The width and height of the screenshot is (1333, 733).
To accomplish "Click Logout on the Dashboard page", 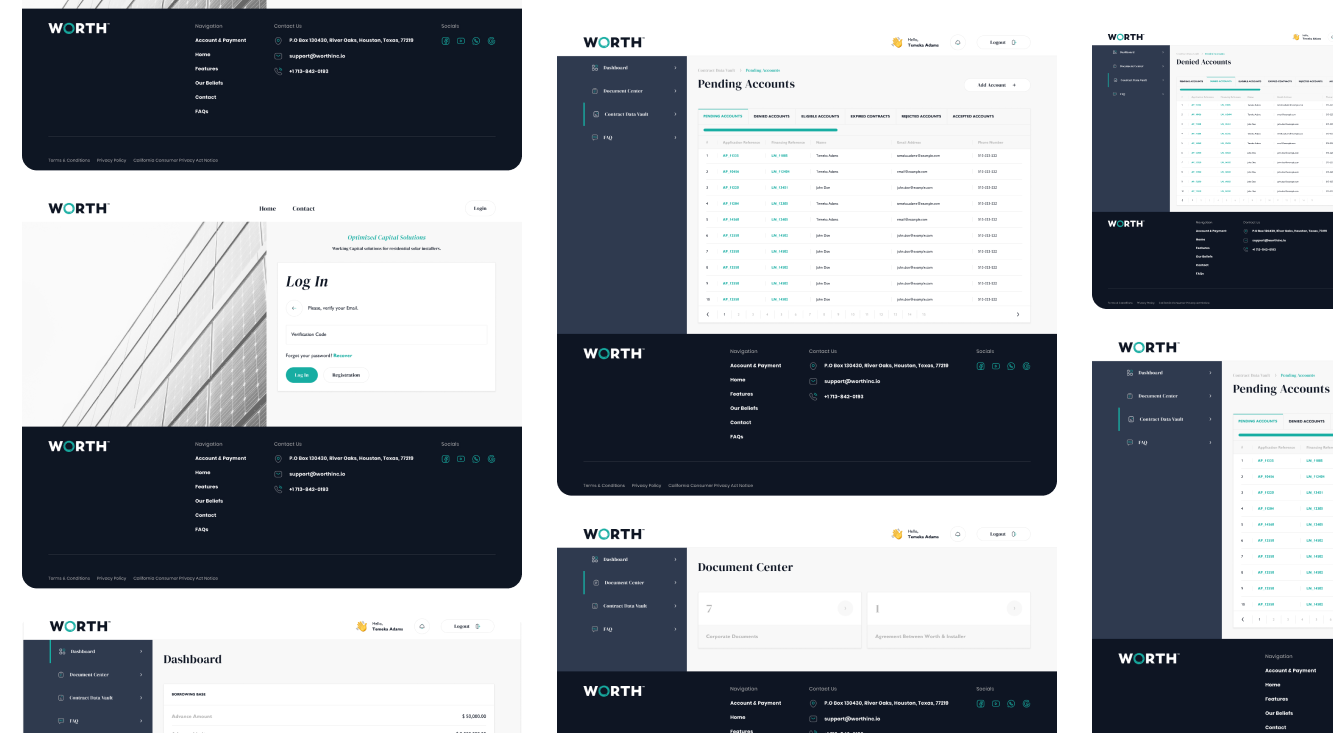I will [467, 627].
